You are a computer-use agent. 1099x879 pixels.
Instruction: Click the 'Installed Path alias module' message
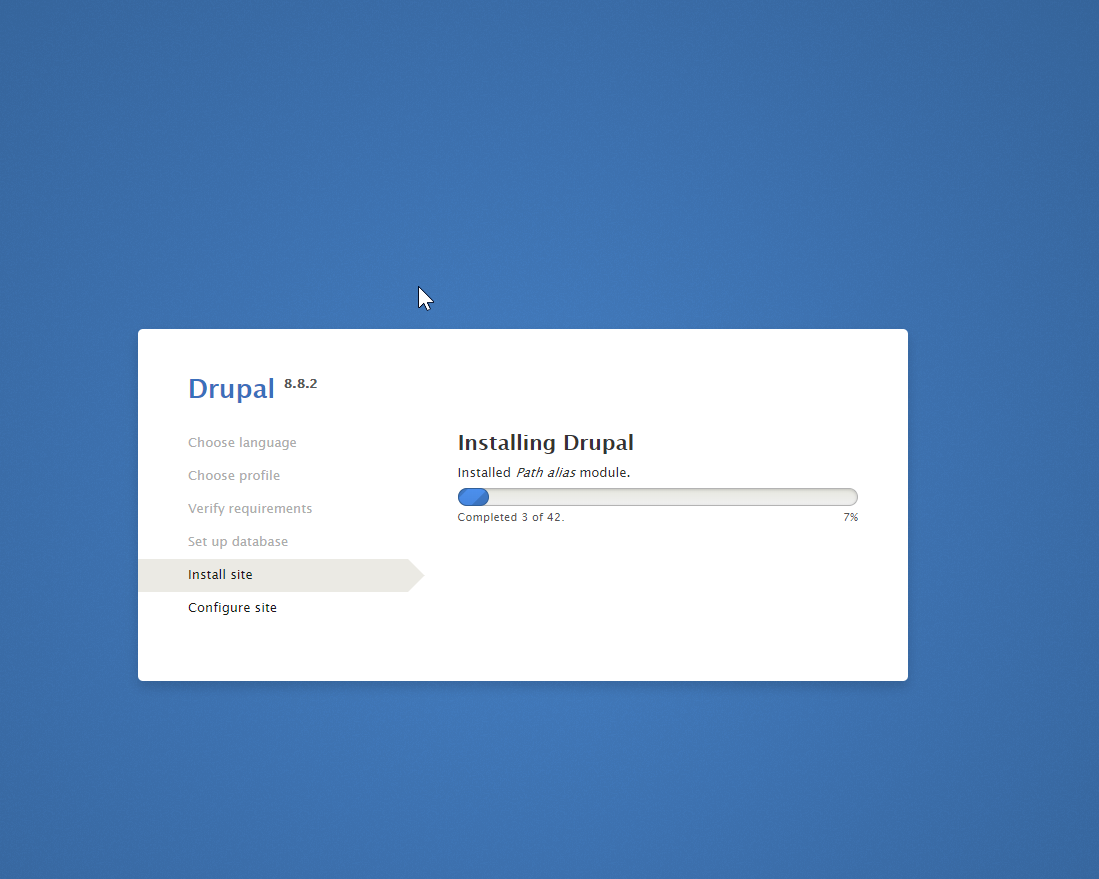click(544, 472)
